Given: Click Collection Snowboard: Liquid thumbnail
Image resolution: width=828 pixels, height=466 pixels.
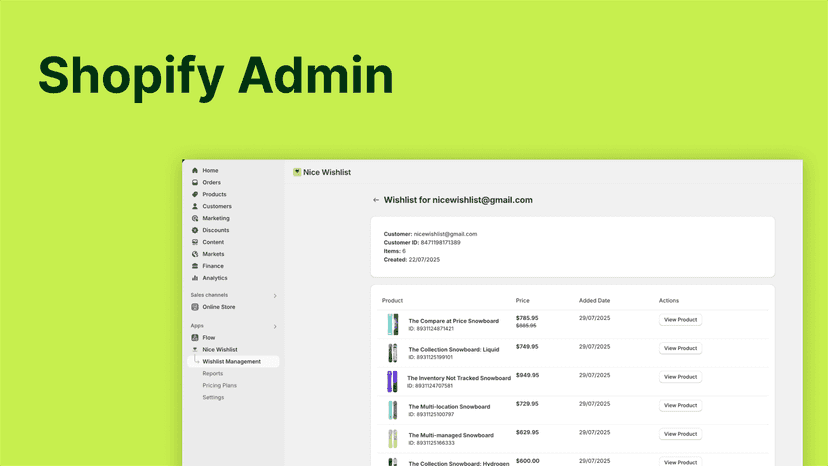Looking at the screenshot, I should tap(392, 353).
